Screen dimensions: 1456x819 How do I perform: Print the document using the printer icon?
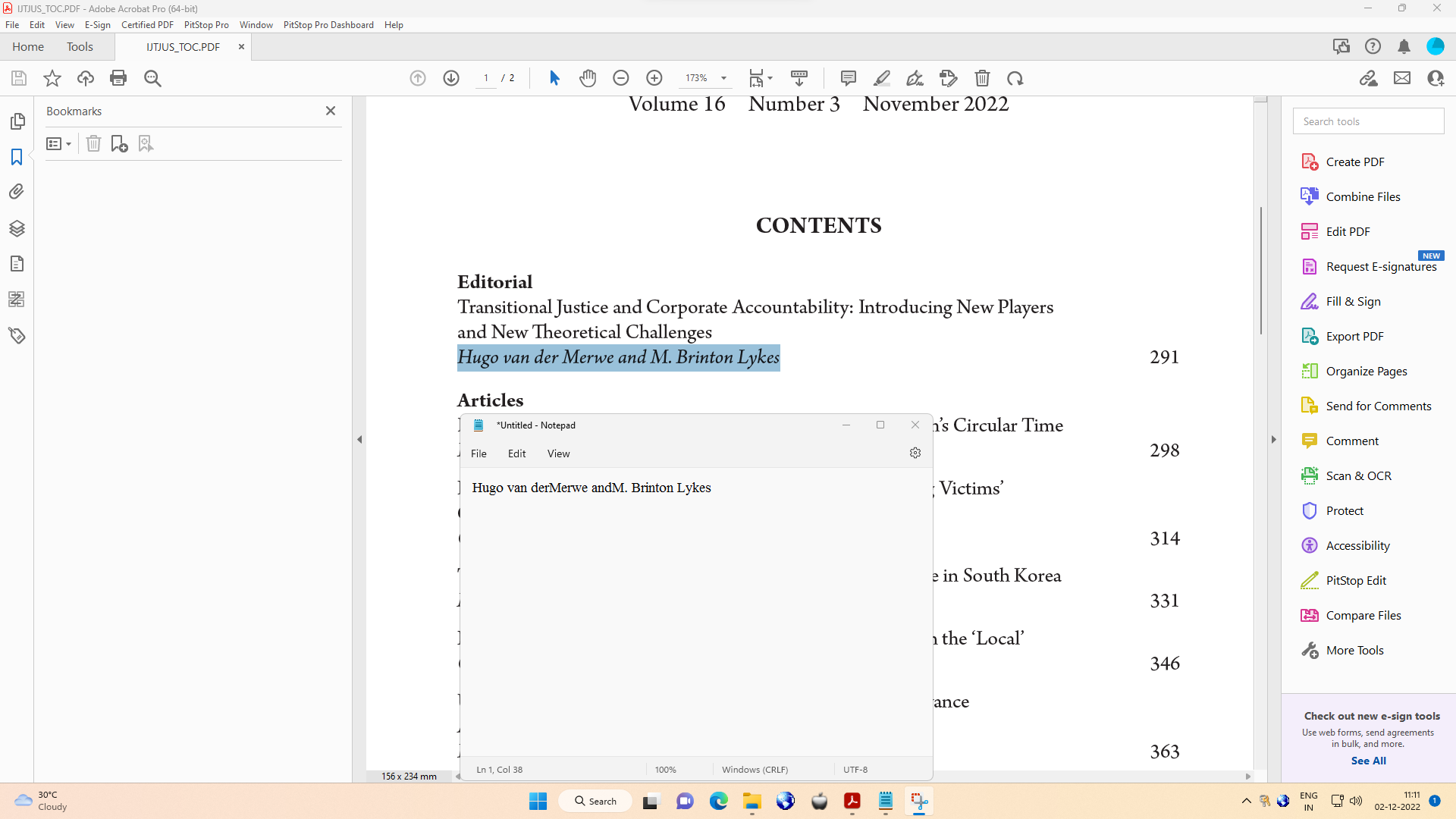(x=118, y=78)
